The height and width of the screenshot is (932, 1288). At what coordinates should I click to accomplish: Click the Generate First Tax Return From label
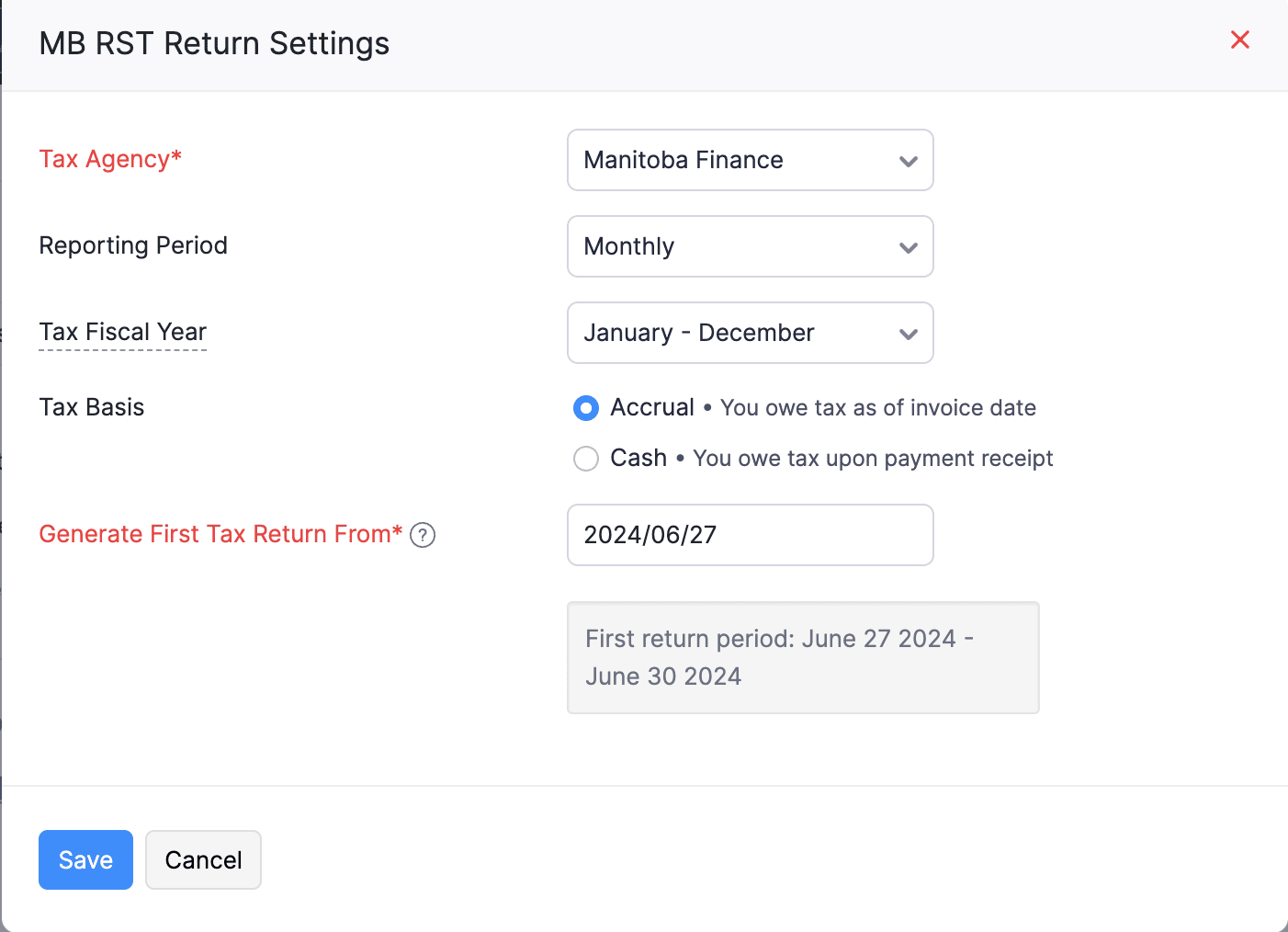[220, 534]
